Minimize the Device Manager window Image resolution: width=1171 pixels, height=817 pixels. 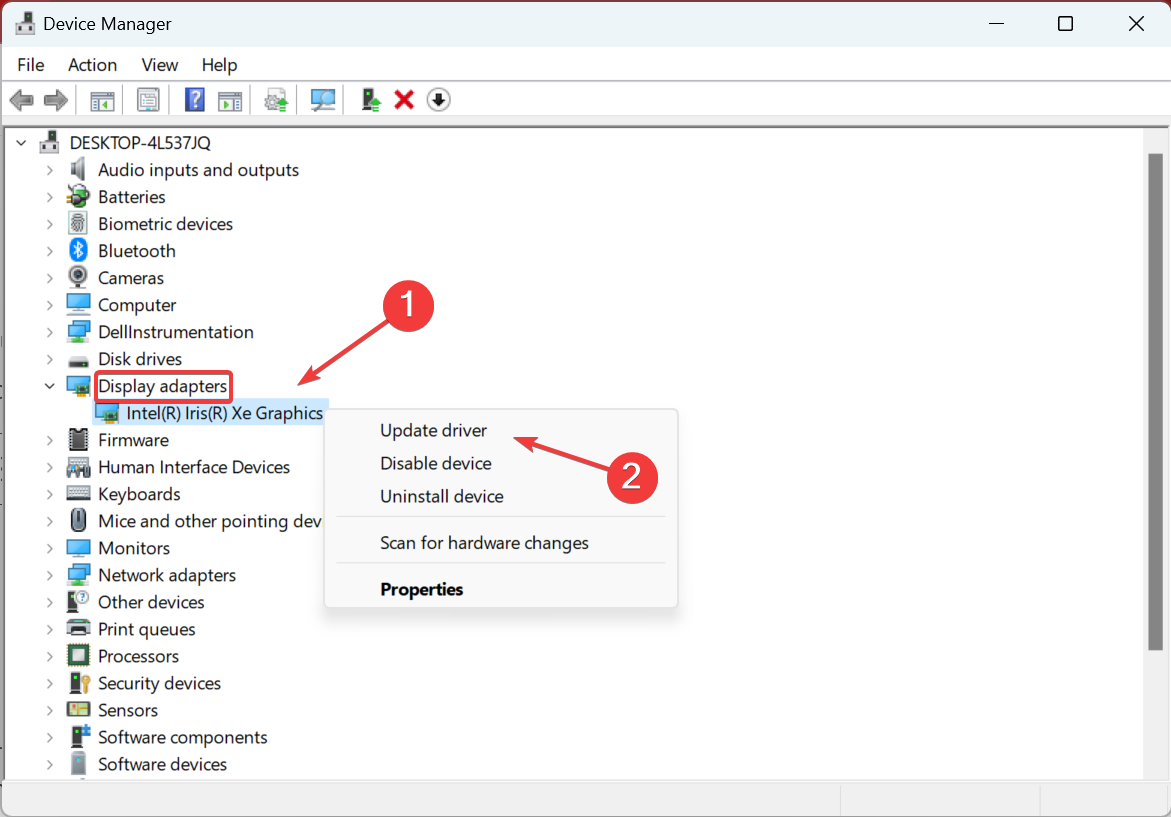tap(996, 23)
